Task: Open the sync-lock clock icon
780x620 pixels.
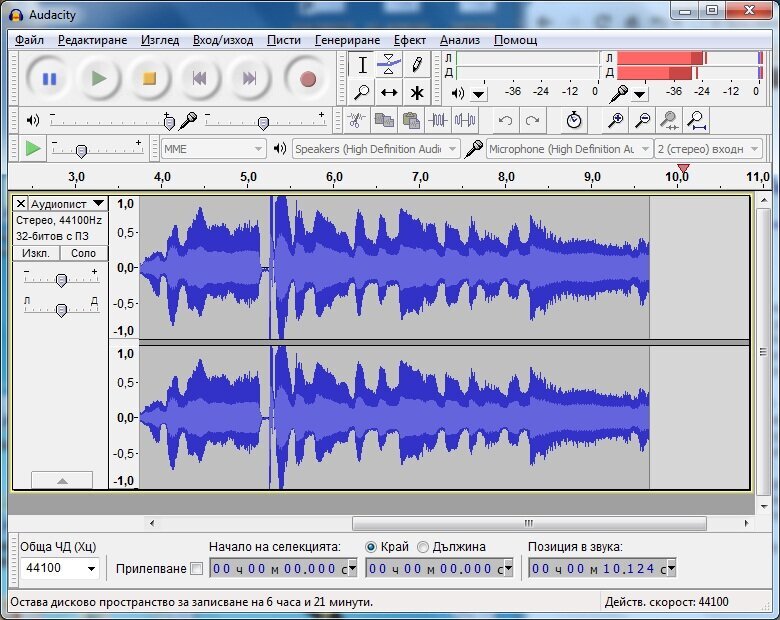Action: click(x=574, y=120)
